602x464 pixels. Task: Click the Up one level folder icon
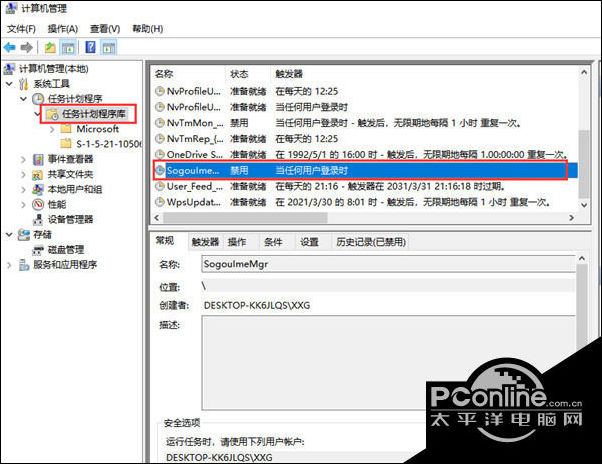pyautogui.click(x=50, y=48)
